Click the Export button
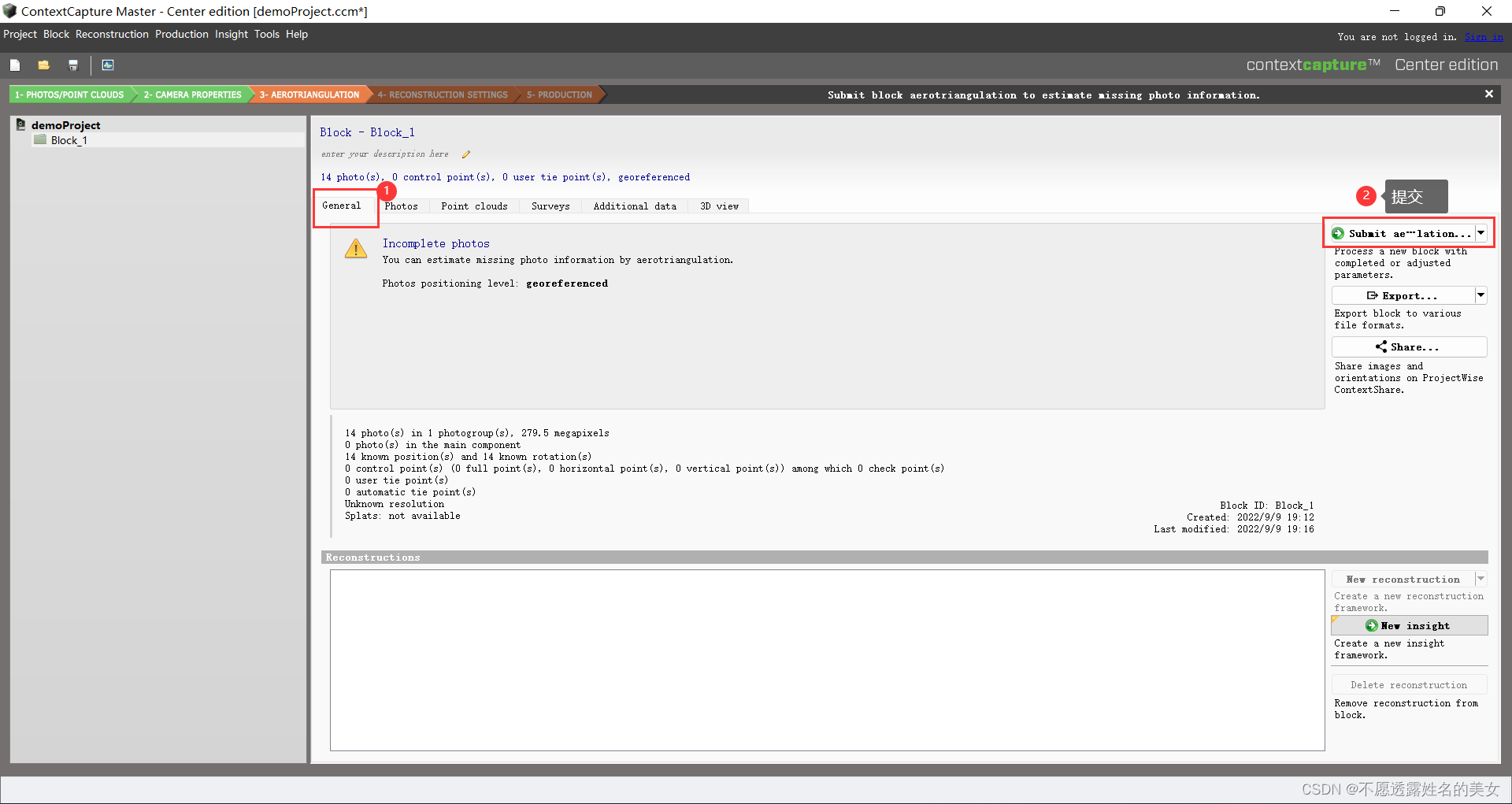The height and width of the screenshot is (804, 1512). coord(1402,296)
